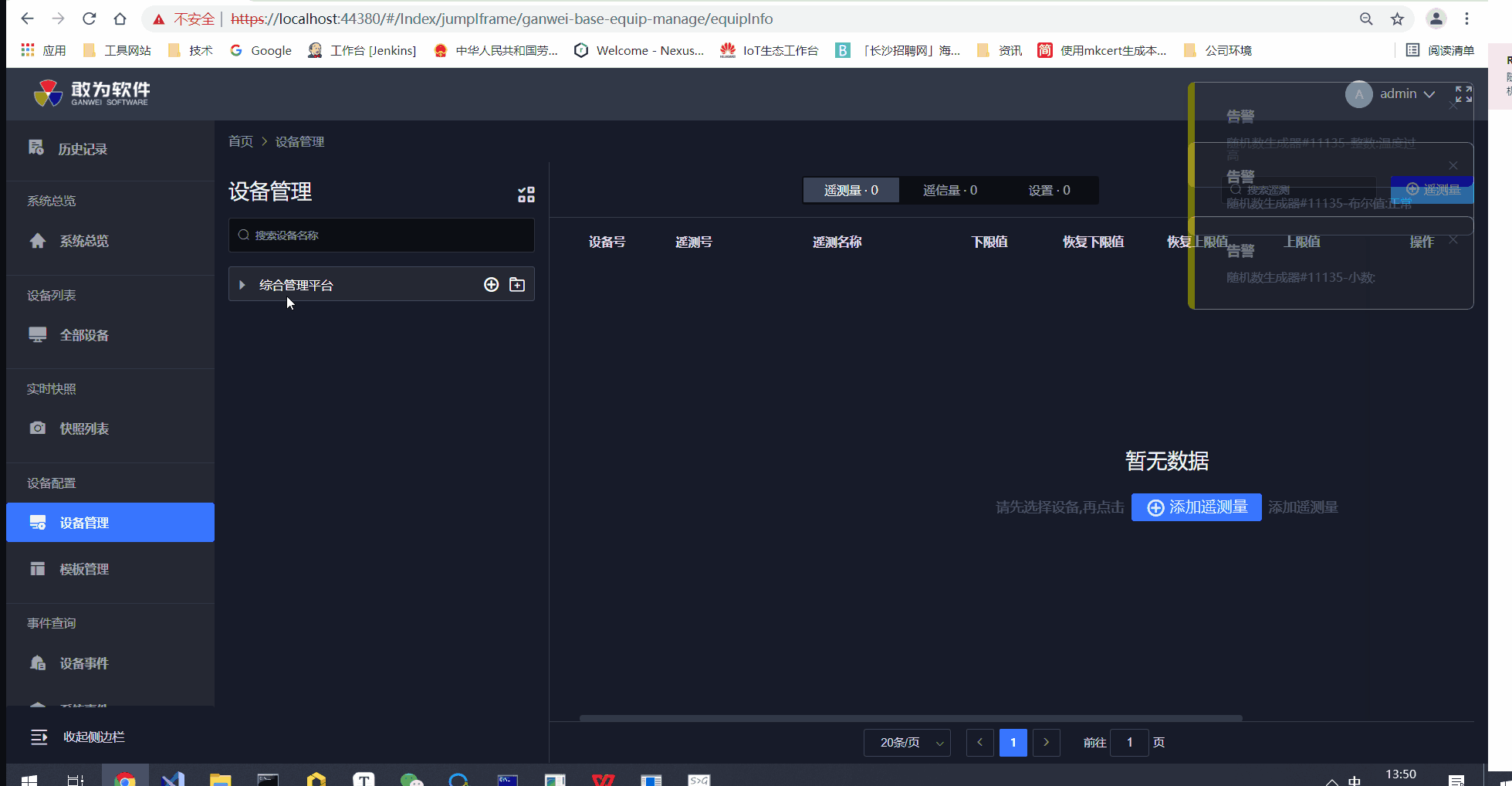
Task: Click the 下限值 column header
Action: coord(989,242)
